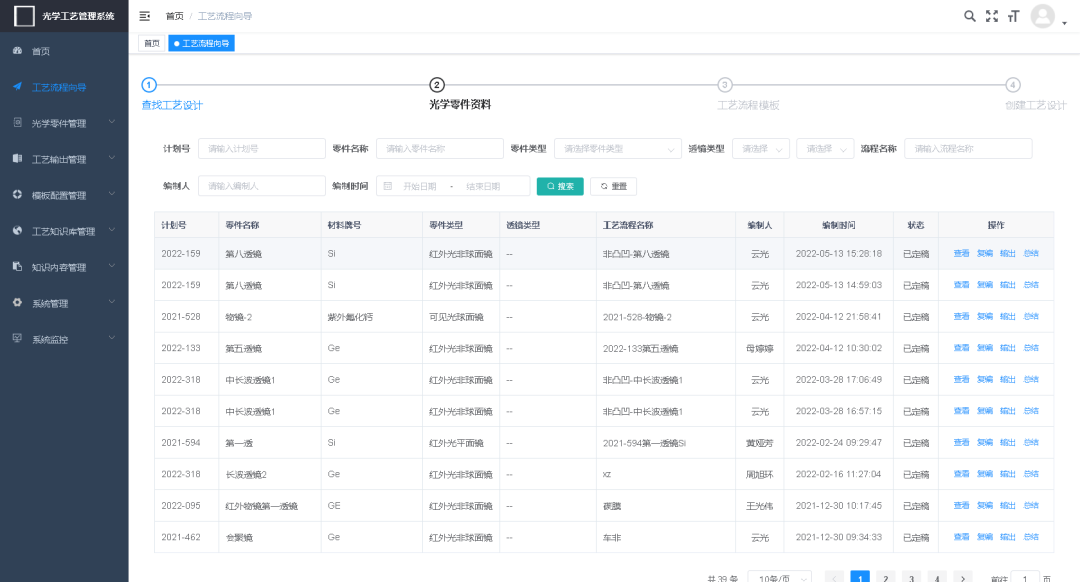
Task: Open the first 透镜类型 dropdown
Action: (x=761, y=149)
